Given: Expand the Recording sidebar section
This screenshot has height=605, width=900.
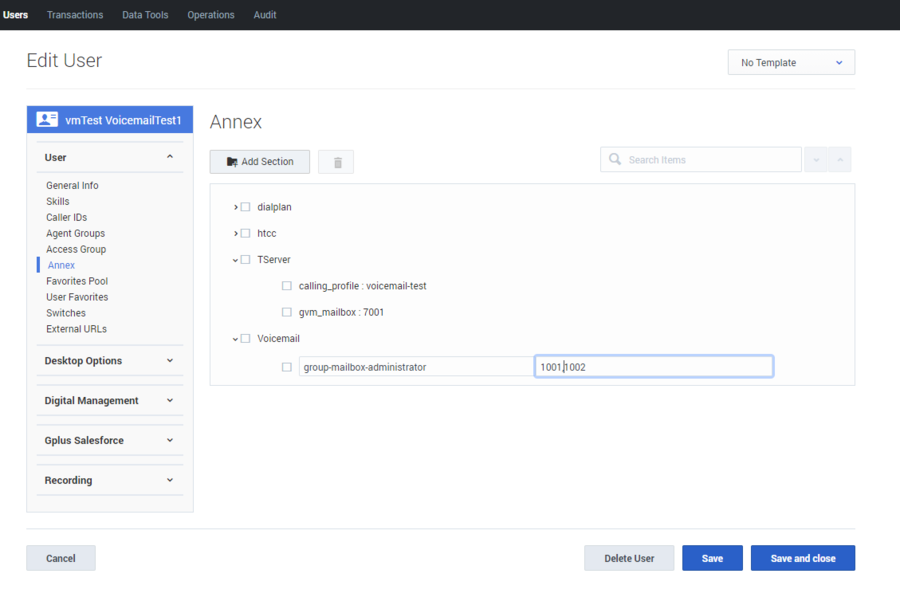Looking at the screenshot, I should 110,480.
